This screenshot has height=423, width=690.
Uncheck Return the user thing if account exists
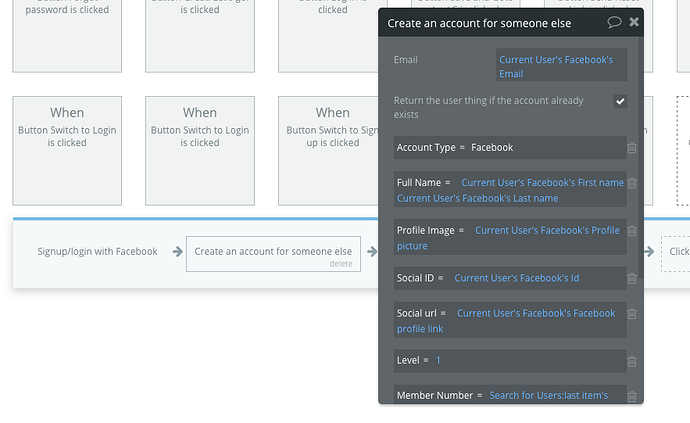click(x=620, y=101)
